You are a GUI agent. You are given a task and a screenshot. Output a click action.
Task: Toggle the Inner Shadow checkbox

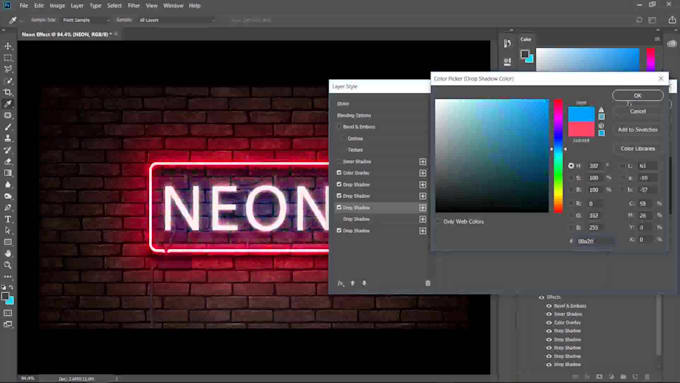(339, 161)
